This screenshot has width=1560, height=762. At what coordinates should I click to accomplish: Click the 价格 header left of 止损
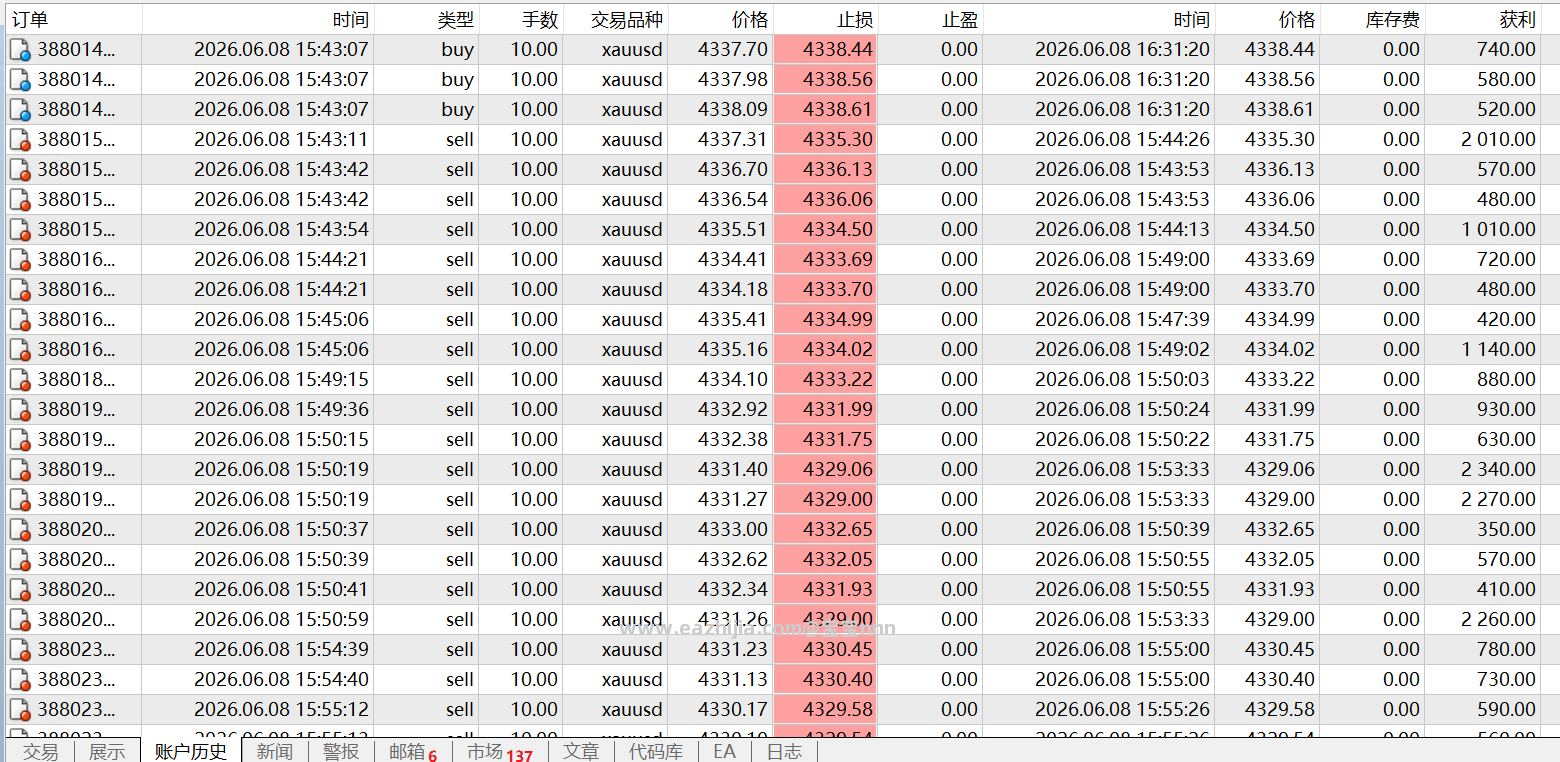pos(720,19)
